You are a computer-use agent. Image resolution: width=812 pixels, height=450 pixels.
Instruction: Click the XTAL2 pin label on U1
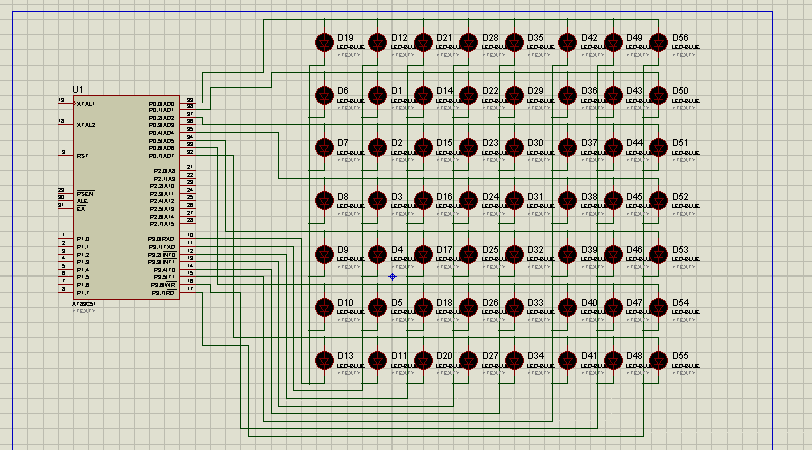[x=86, y=125]
